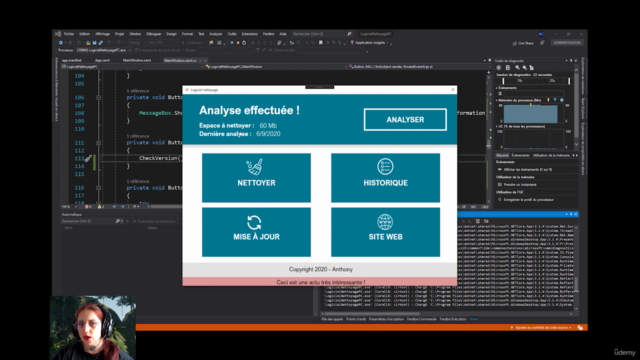The width and height of the screenshot is (640, 360).
Task: Switch to the Pile des appels tab
Action: (332, 319)
